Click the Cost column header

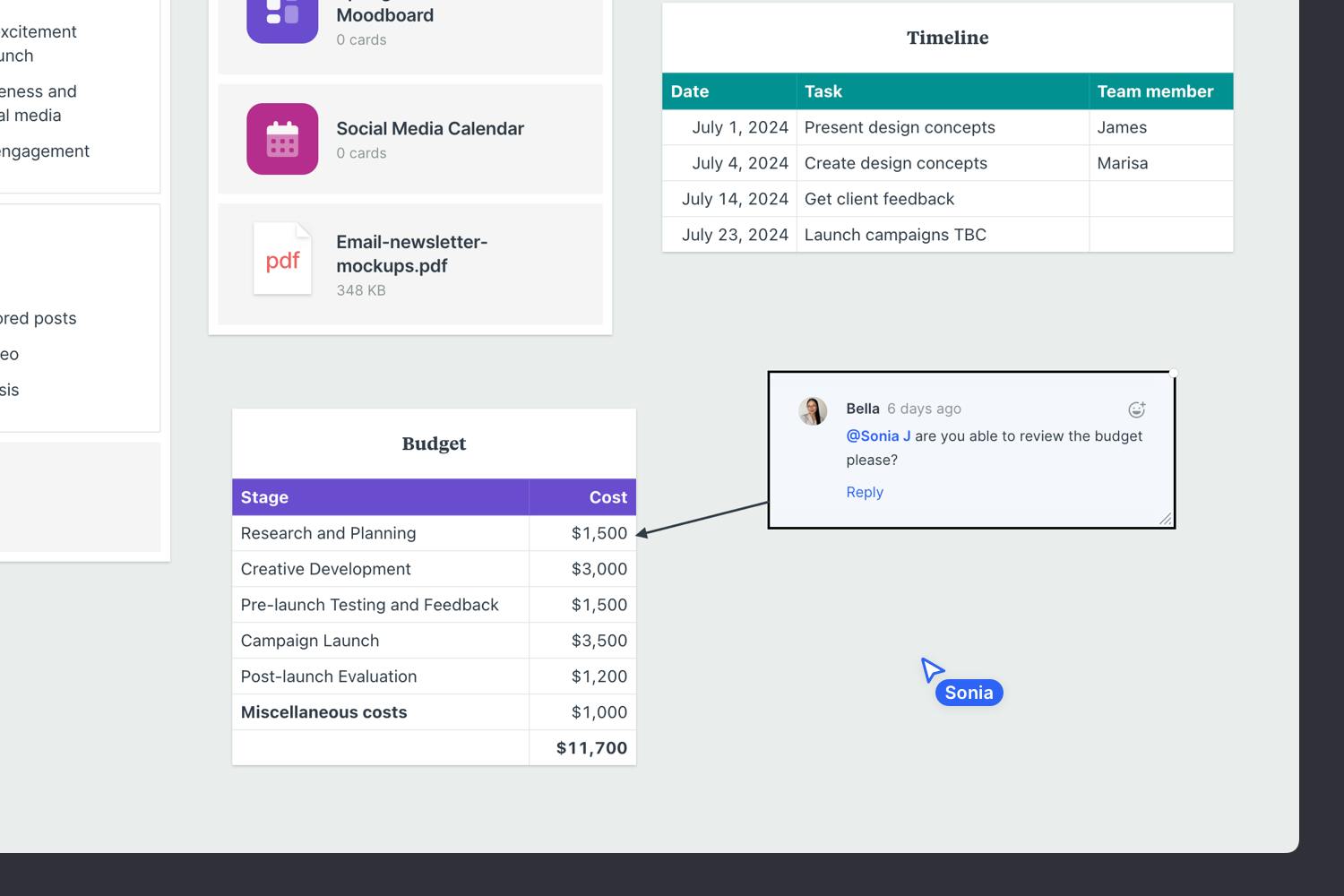coord(607,497)
